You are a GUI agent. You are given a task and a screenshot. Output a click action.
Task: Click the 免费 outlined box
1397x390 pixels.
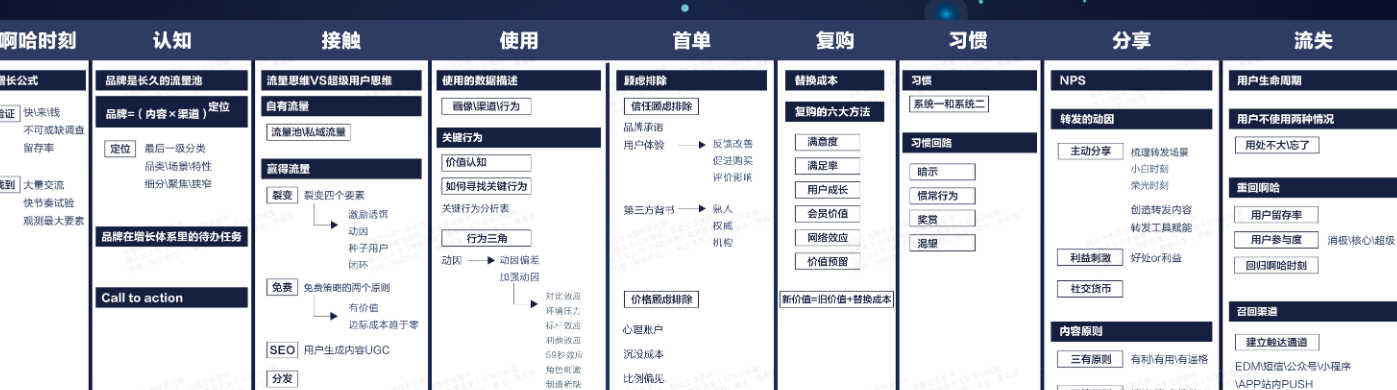coord(281,287)
